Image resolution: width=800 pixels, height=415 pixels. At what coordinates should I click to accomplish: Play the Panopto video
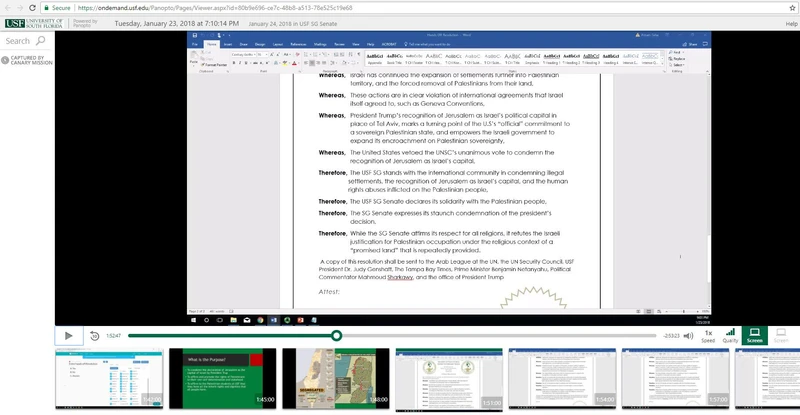click(x=68, y=336)
